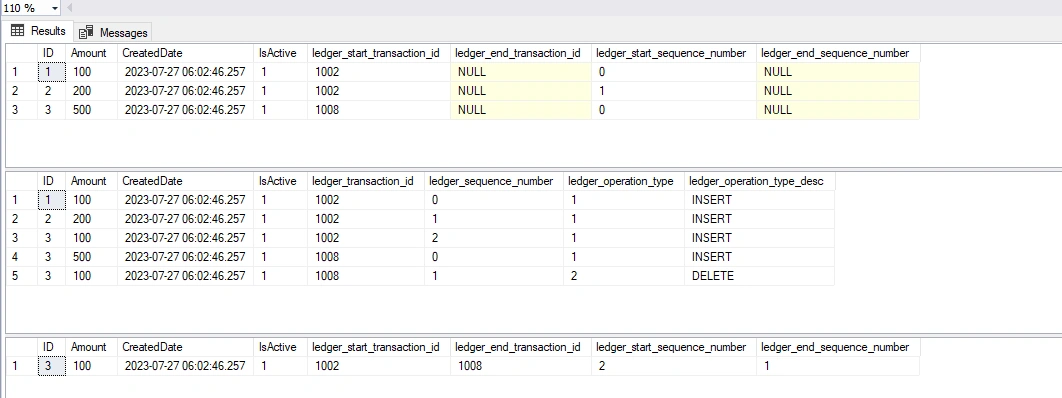Image resolution: width=1062 pixels, height=398 pixels.
Task: Select INSERT in the ID 1 row
Action: click(759, 200)
